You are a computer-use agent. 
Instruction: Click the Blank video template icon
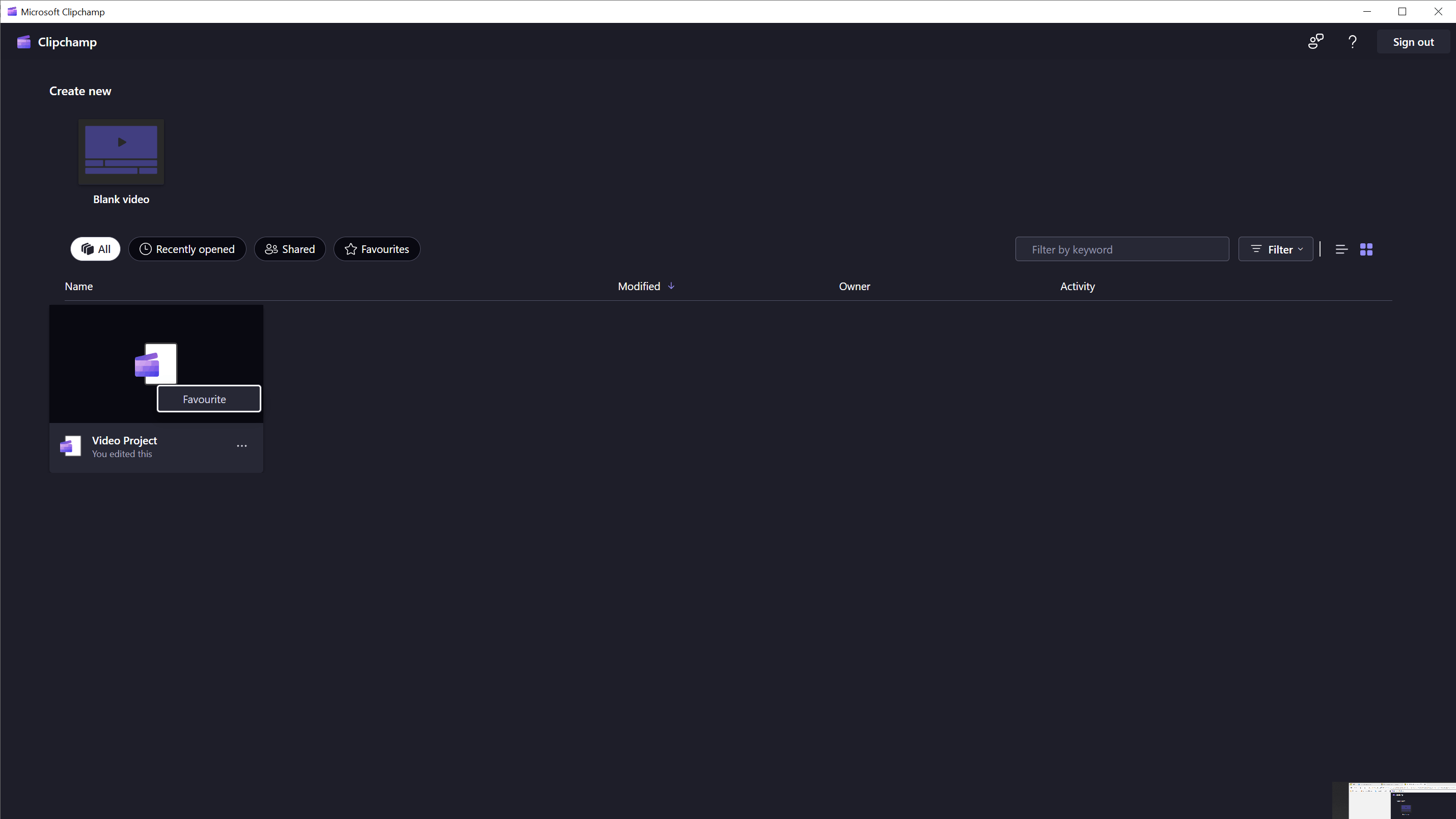tap(121, 151)
